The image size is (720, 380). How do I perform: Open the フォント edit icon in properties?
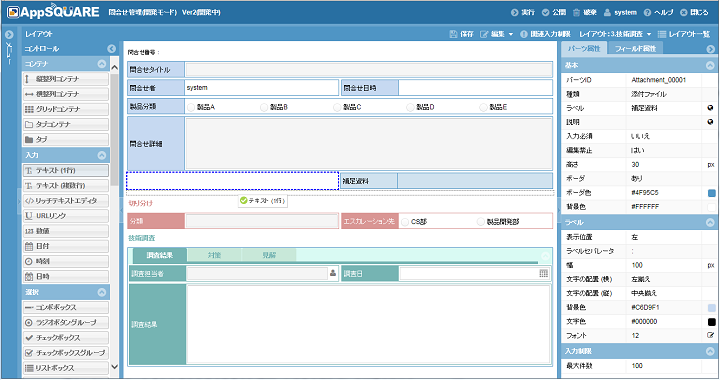(710, 335)
